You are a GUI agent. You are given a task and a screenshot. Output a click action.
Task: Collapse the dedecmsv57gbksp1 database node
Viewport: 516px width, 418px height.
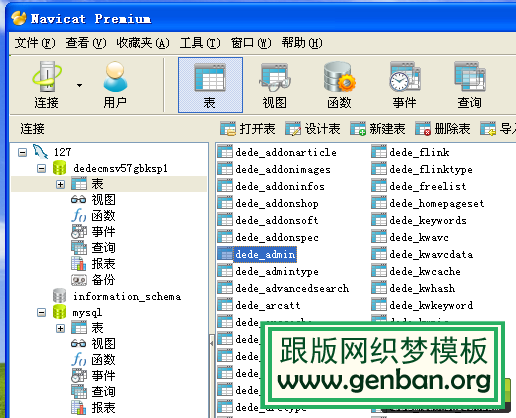coord(41,168)
